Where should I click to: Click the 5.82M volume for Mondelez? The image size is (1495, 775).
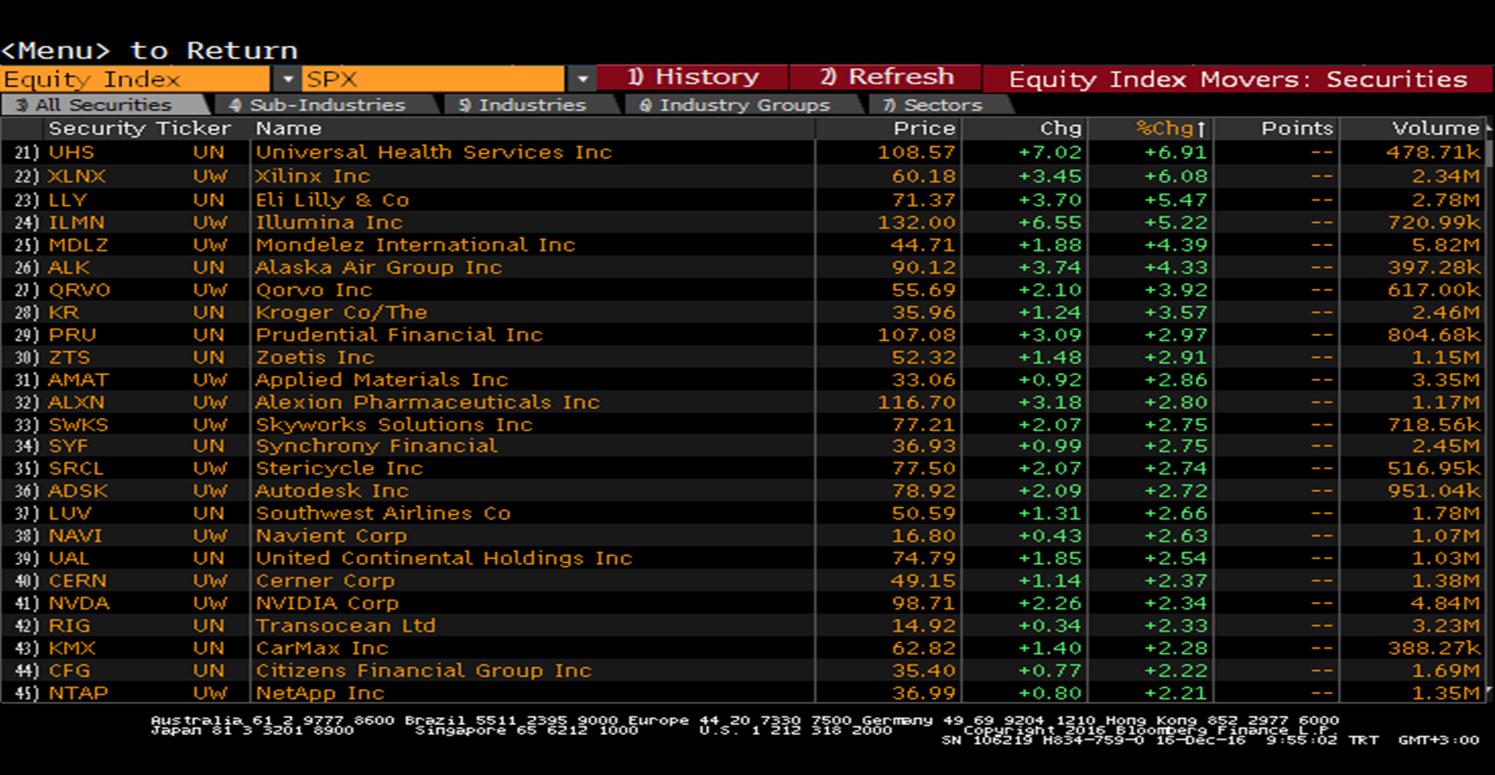[1446, 245]
